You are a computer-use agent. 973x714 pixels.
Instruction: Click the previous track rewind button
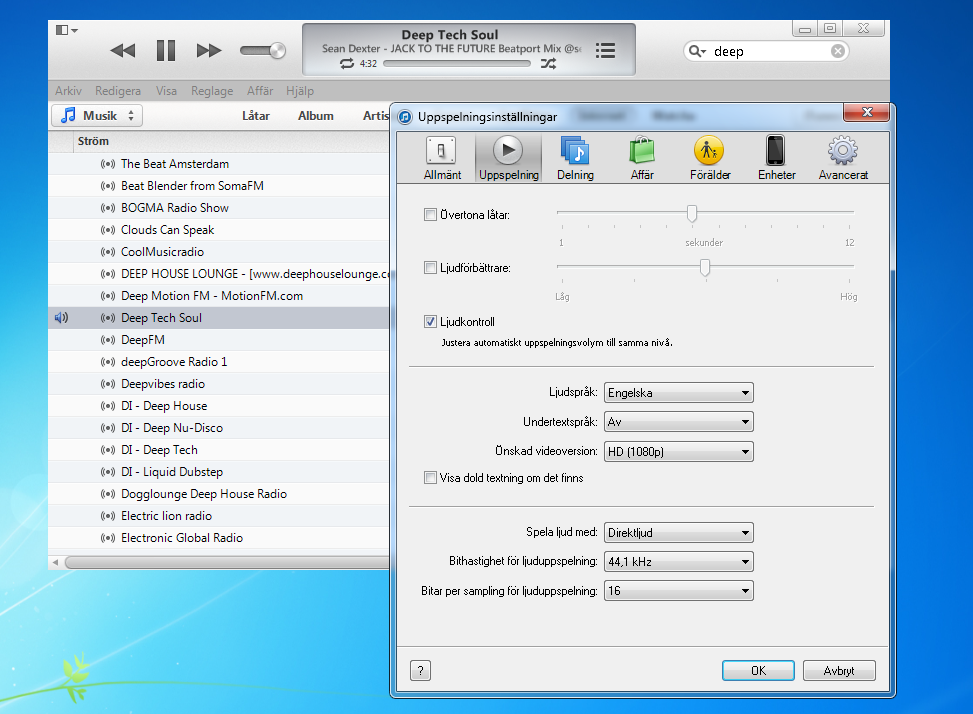pos(123,51)
